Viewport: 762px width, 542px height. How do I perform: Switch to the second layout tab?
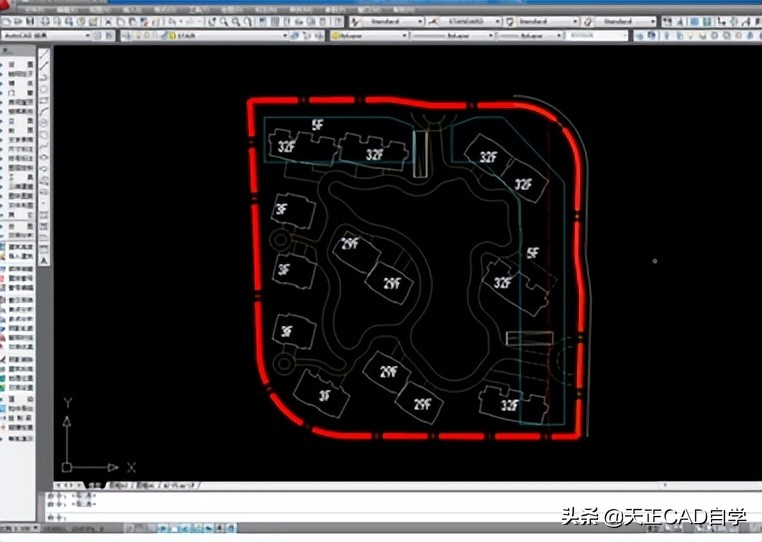click(x=145, y=485)
